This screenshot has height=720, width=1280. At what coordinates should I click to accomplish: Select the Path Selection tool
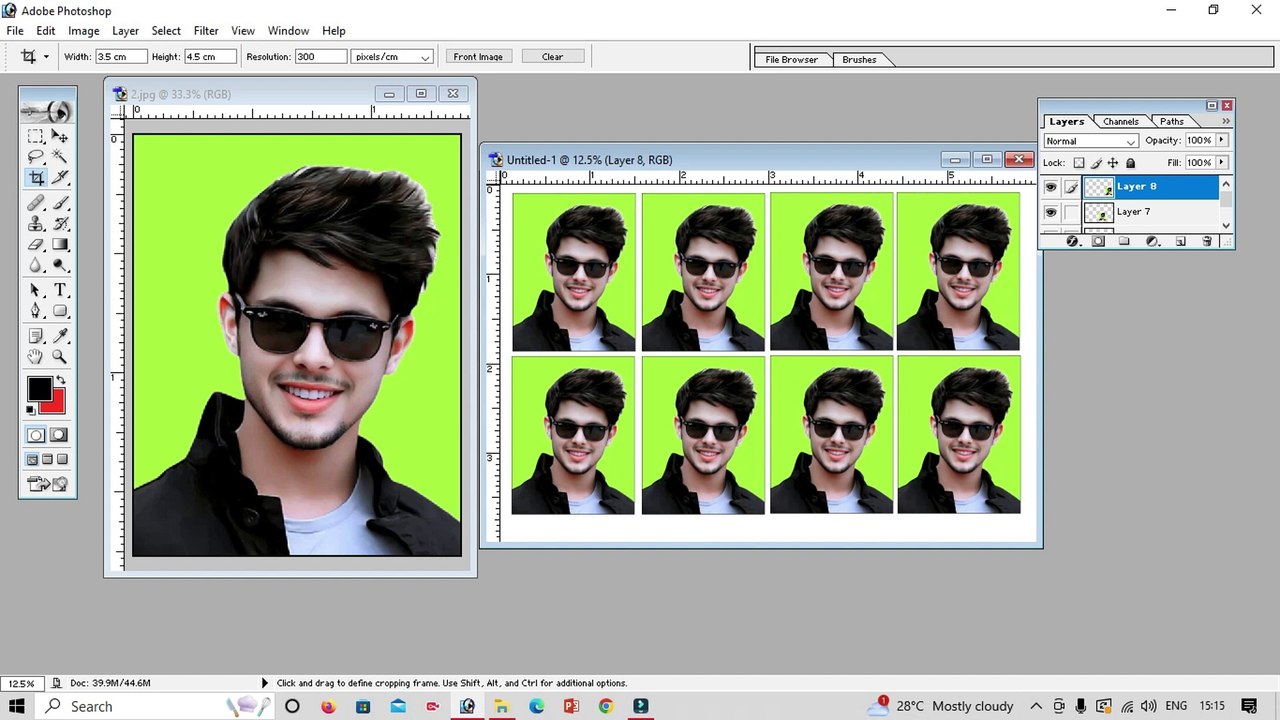[35, 290]
